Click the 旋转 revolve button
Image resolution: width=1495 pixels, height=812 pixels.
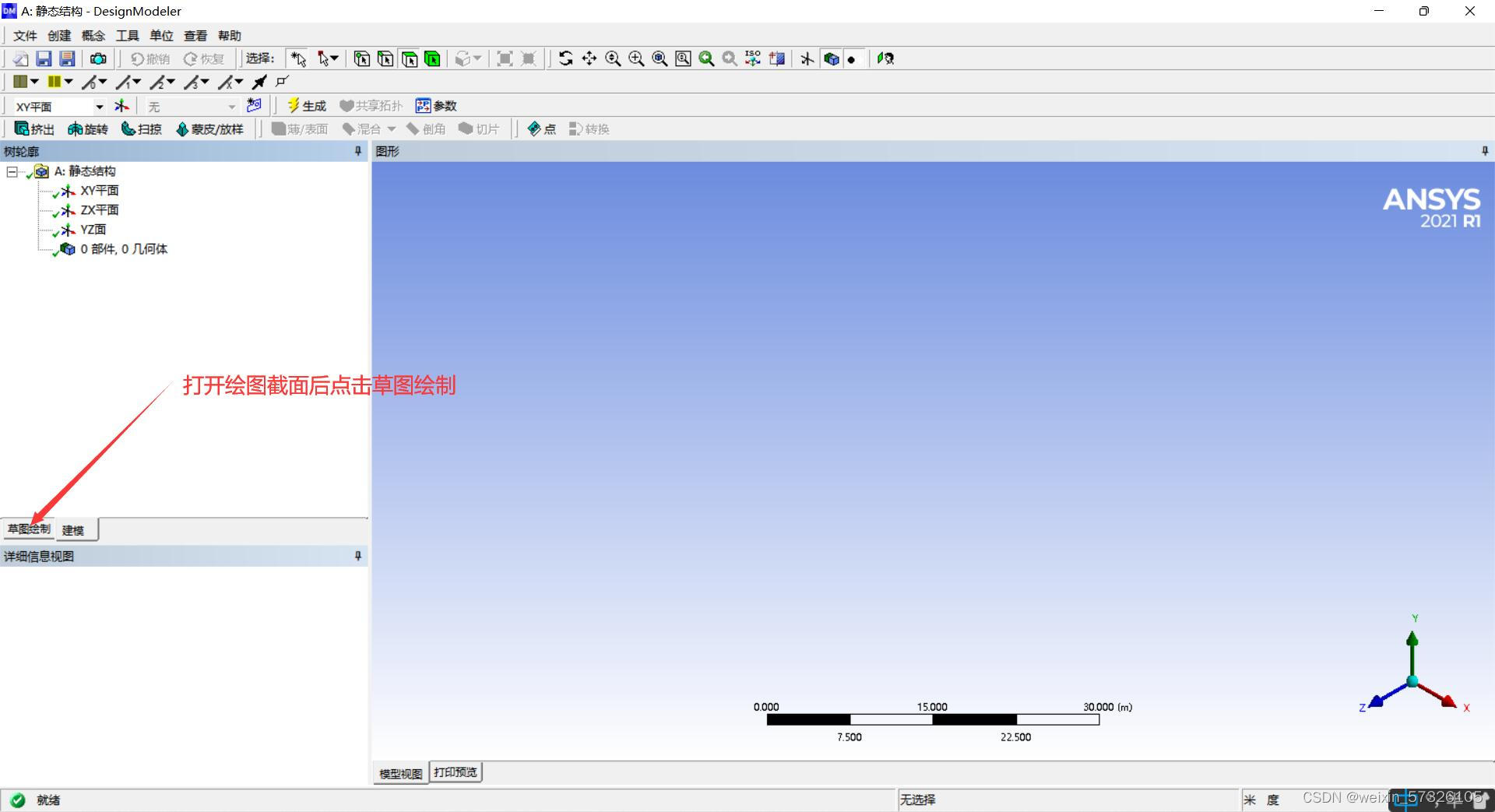[x=87, y=129]
